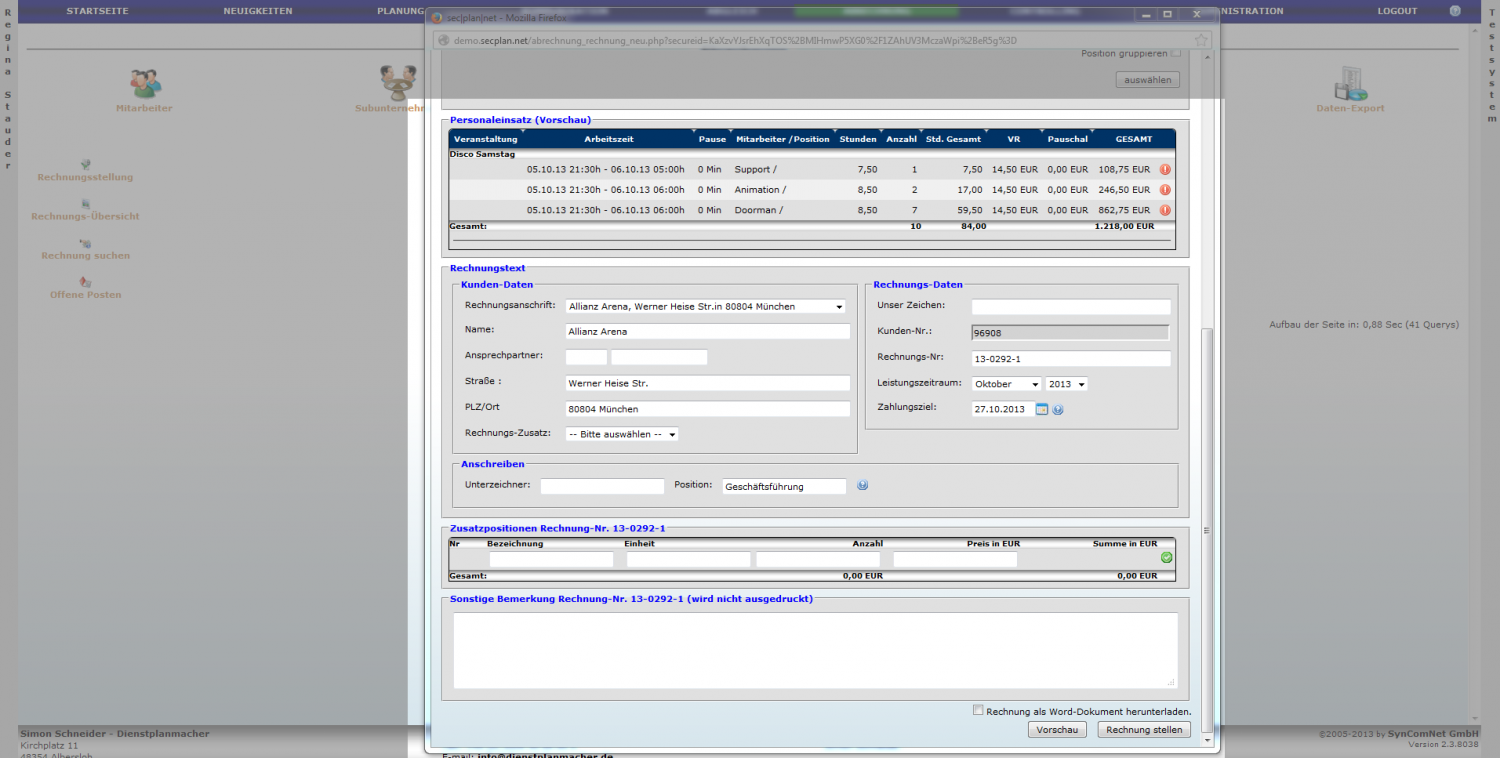Click the first Ansprechpartner input field
The height and width of the screenshot is (758, 1500).
click(586, 357)
